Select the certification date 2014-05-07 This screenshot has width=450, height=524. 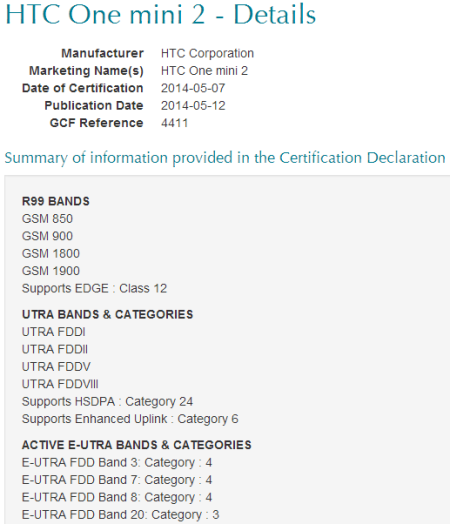point(193,88)
